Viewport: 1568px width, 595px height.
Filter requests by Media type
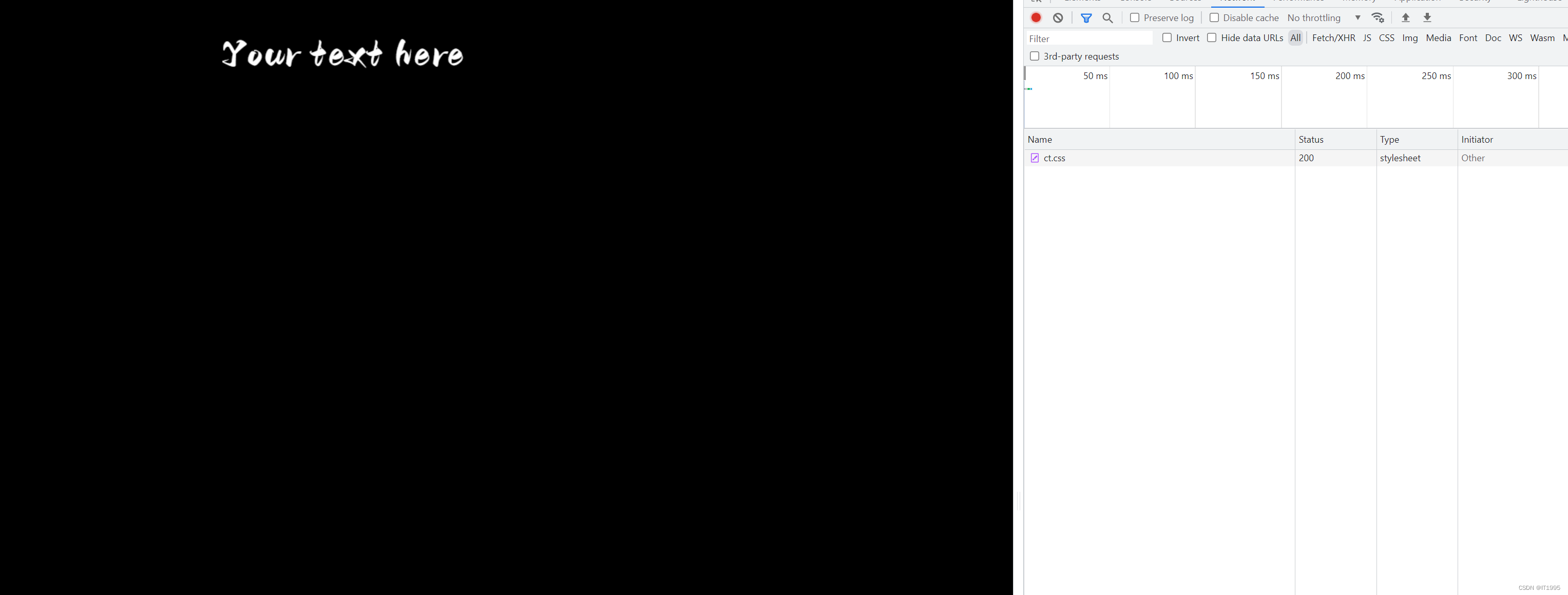coord(1438,37)
